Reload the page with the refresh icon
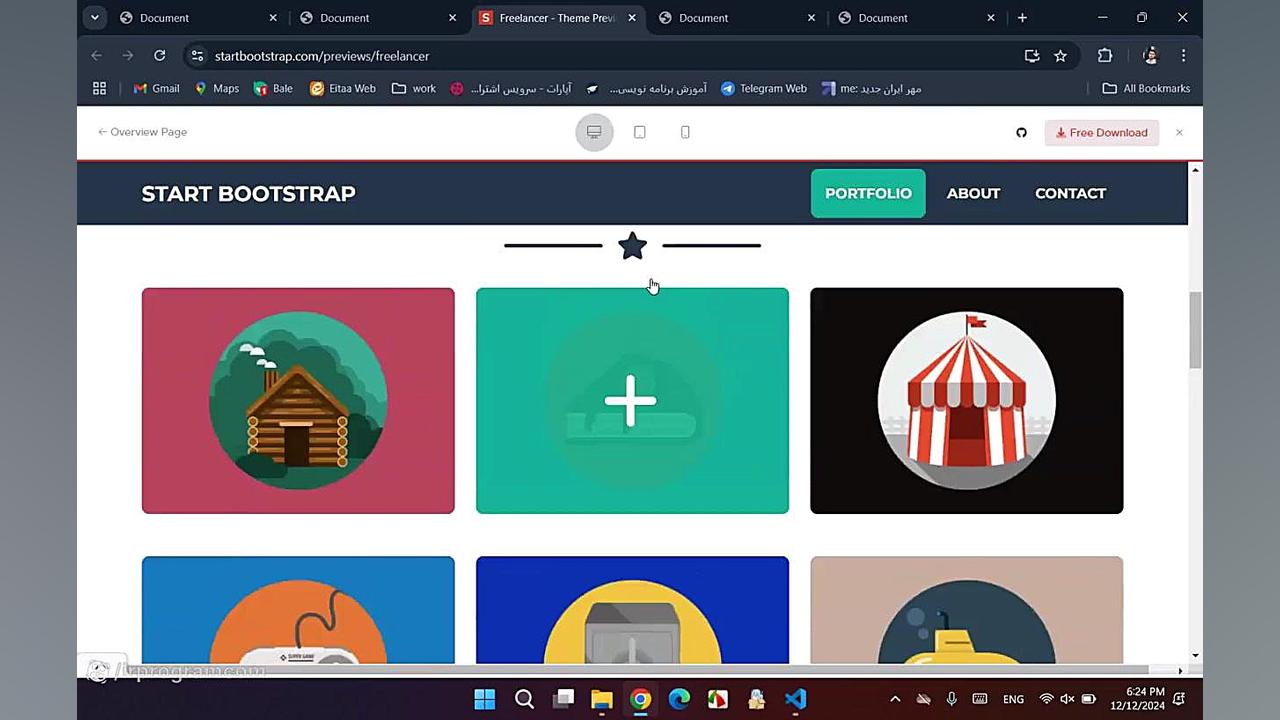This screenshot has width=1280, height=720. [159, 56]
